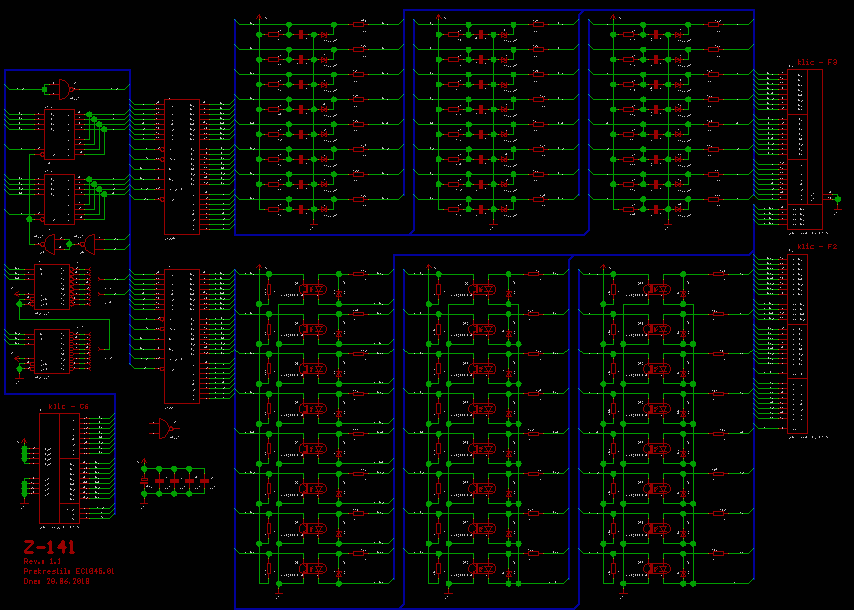Click the AND gate atop the left block
The image size is (854, 610).
(64, 90)
